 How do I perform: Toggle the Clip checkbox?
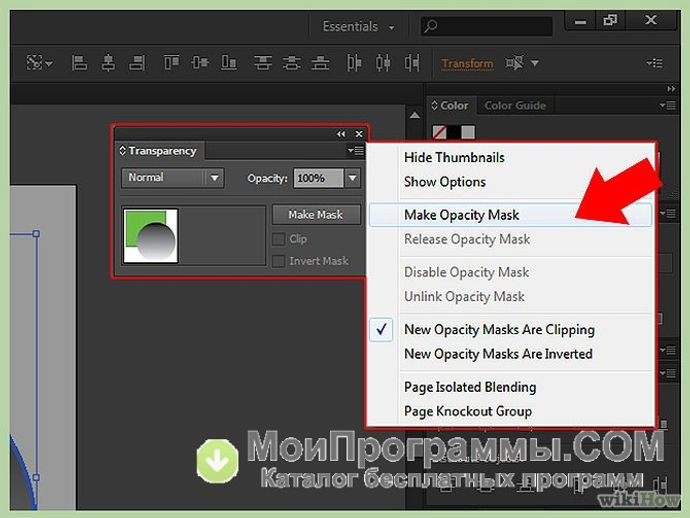(x=278, y=239)
